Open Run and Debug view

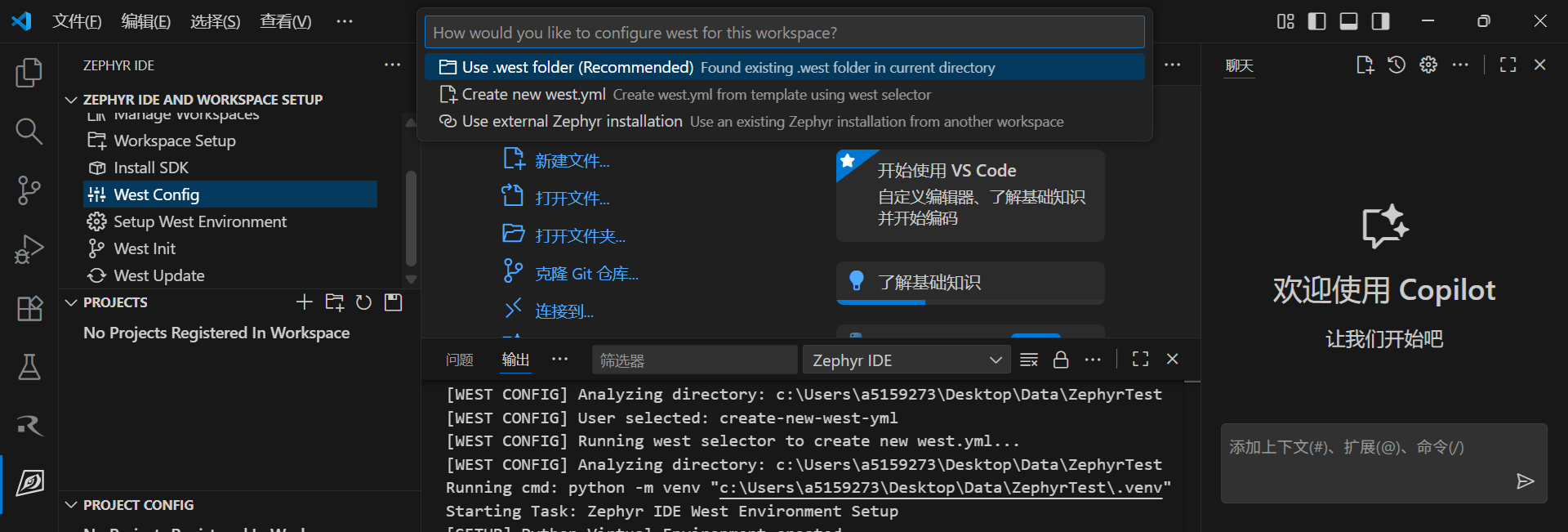click(x=29, y=249)
